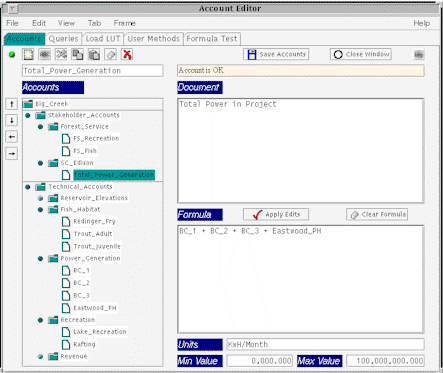Click the Min Value field
The image size is (443, 373).
coord(260,361)
